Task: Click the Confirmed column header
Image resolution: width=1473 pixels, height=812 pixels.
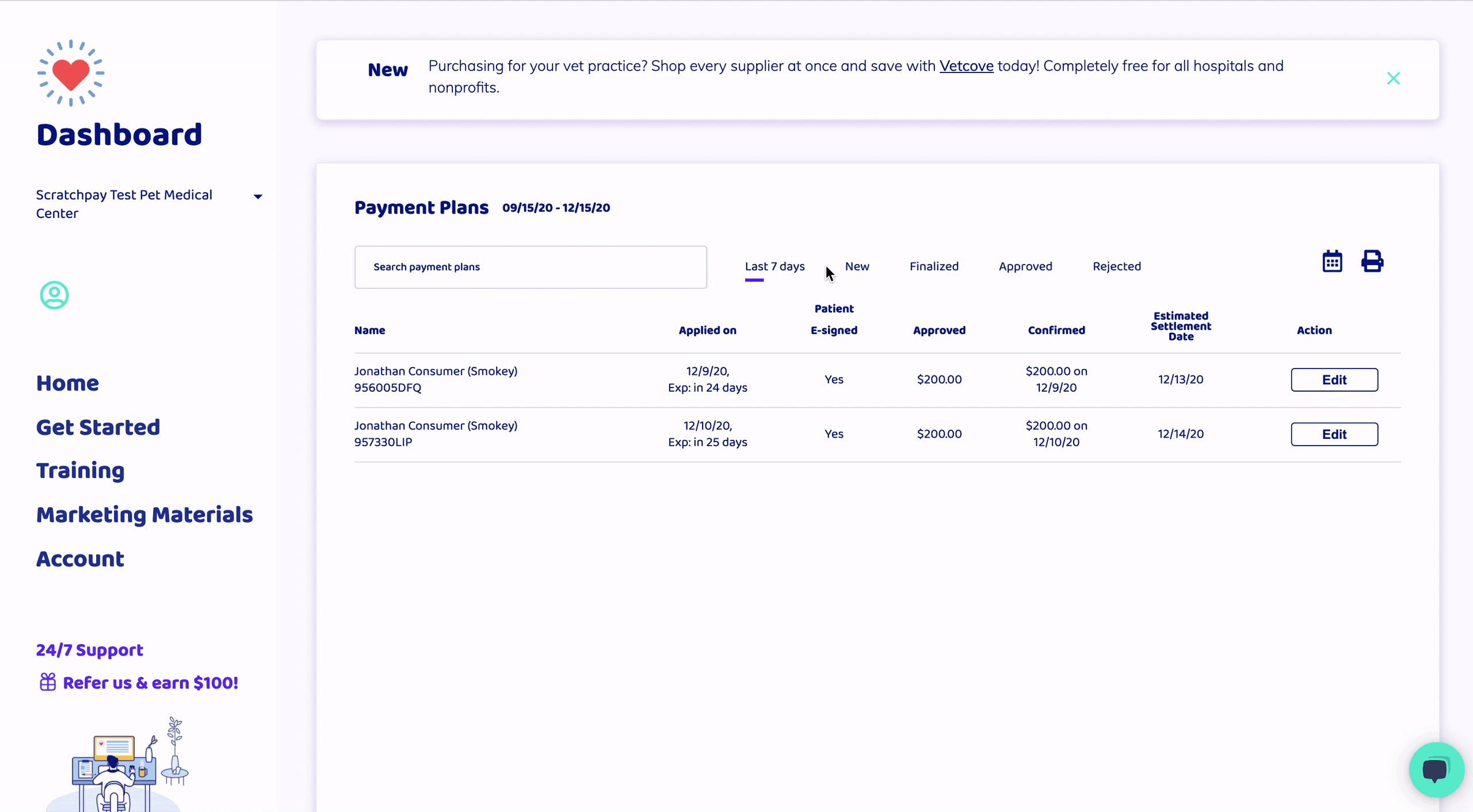Action: (x=1056, y=330)
